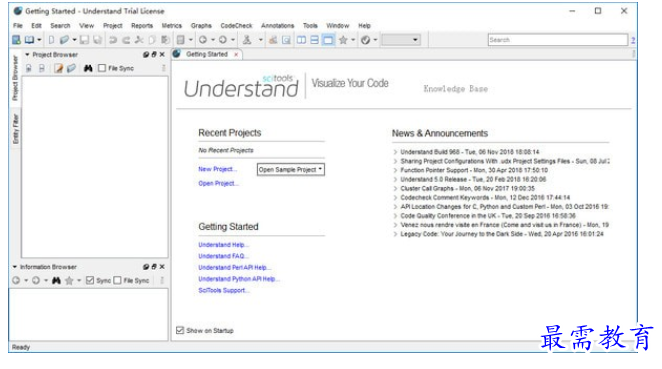Enable File Sync in Information Browser

pos(117,280)
